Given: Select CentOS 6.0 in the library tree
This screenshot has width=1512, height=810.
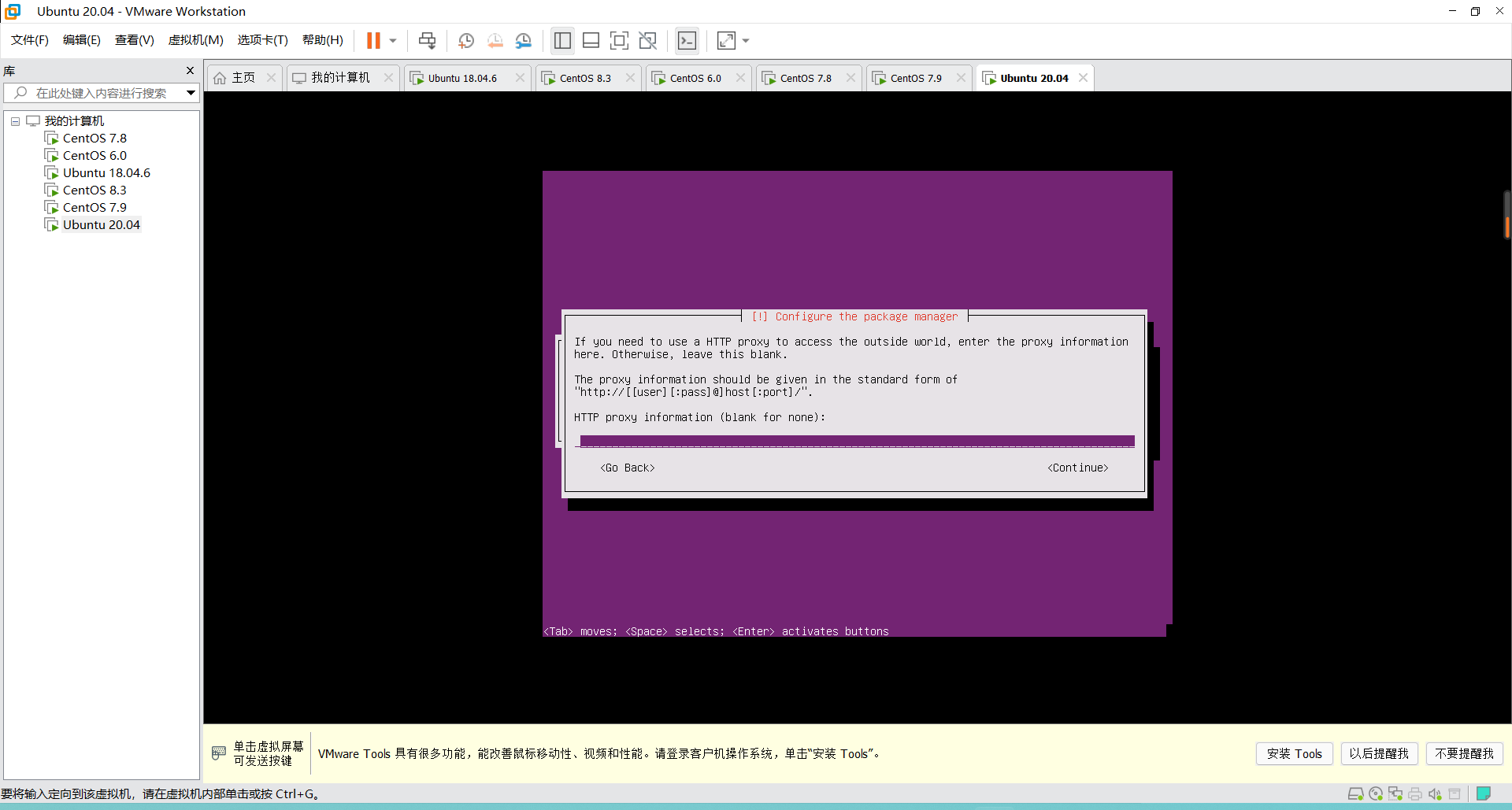Looking at the screenshot, I should point(94,156).
